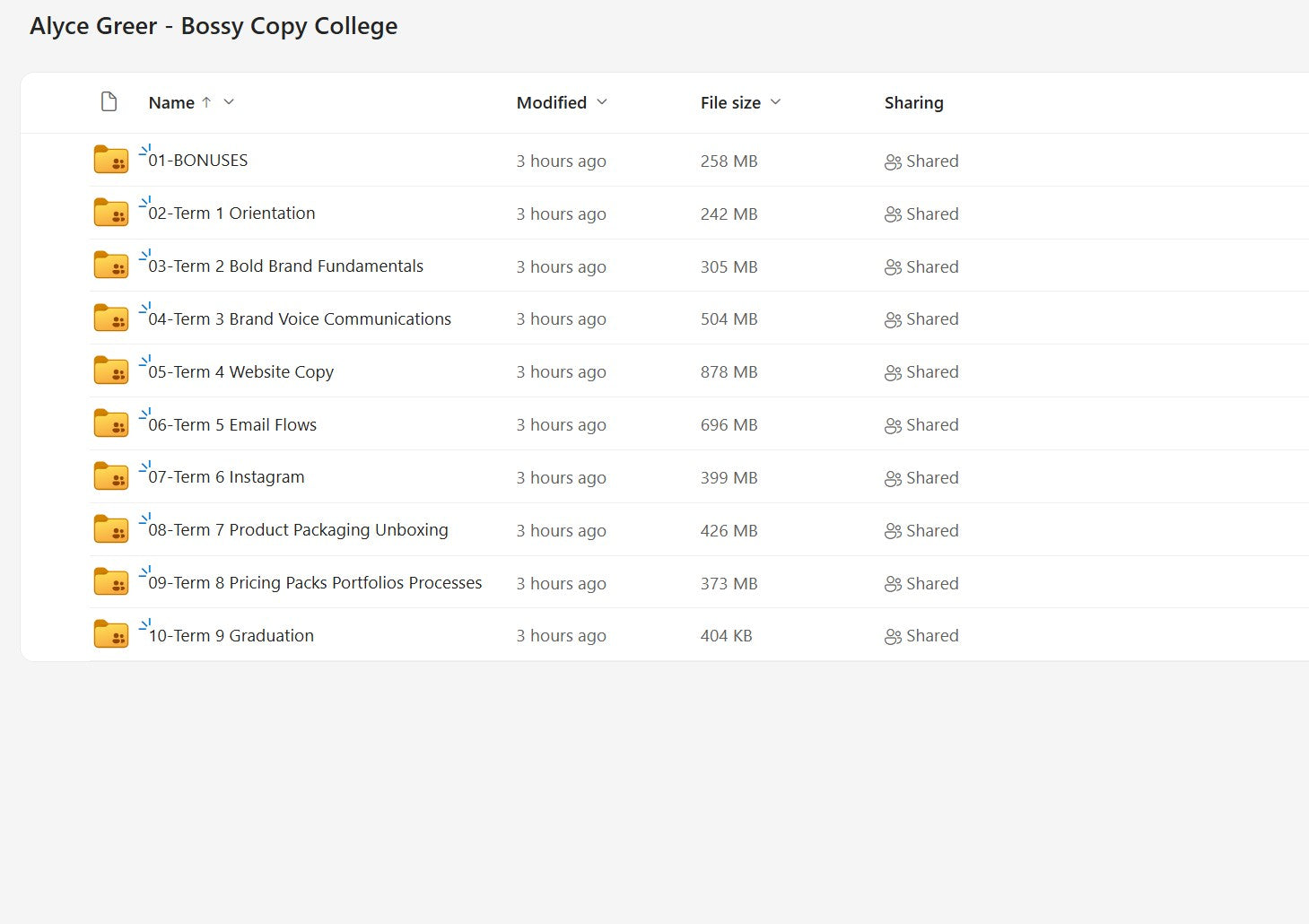Select the folder icon for 05-Term 4 Website Copy
Screen dimensions: 1309x924
(x=109, y=370)
